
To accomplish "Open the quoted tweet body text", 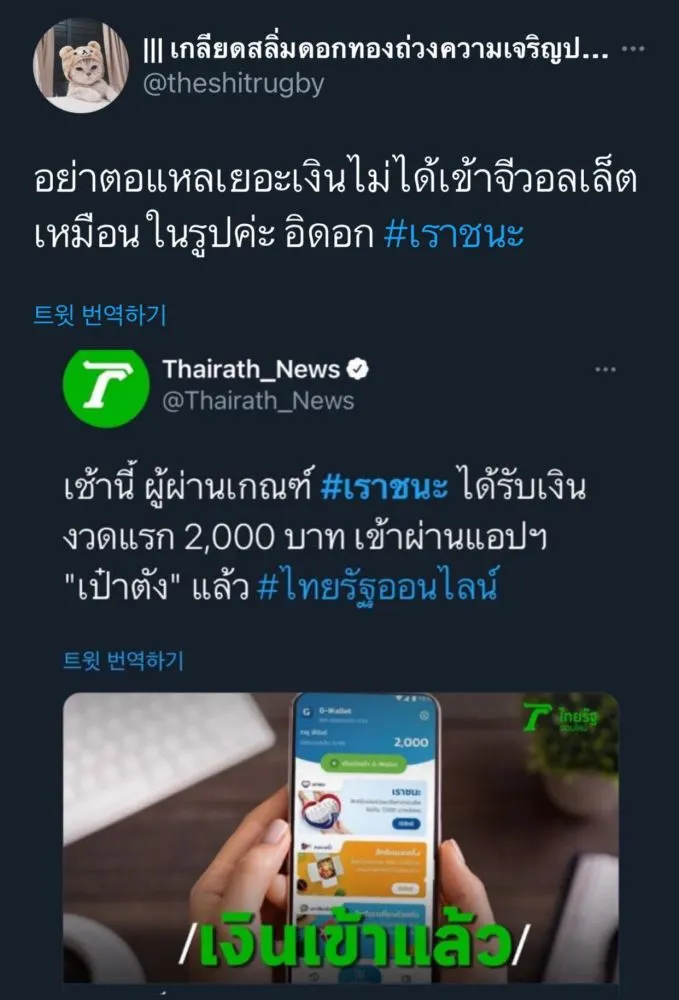I will point(325,537).
